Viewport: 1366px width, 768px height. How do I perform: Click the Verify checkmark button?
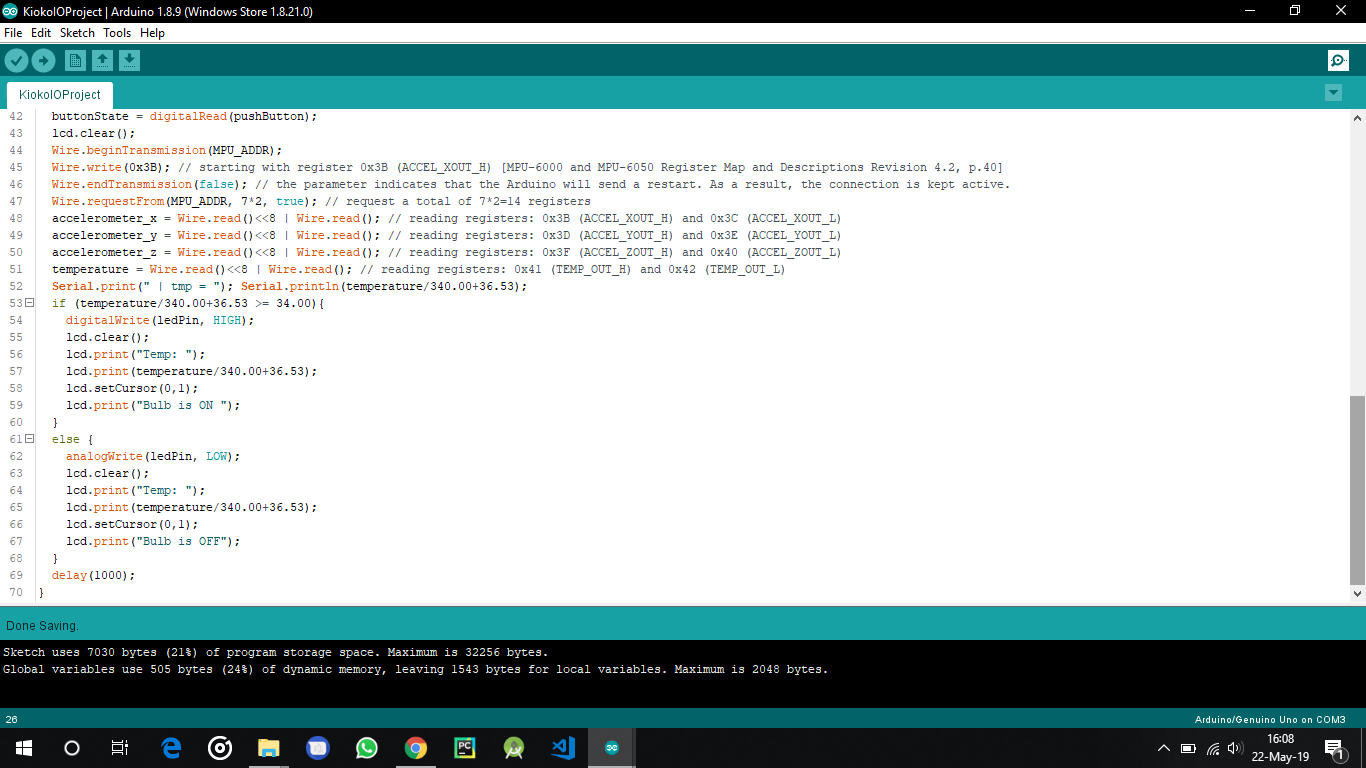(16, 61)
